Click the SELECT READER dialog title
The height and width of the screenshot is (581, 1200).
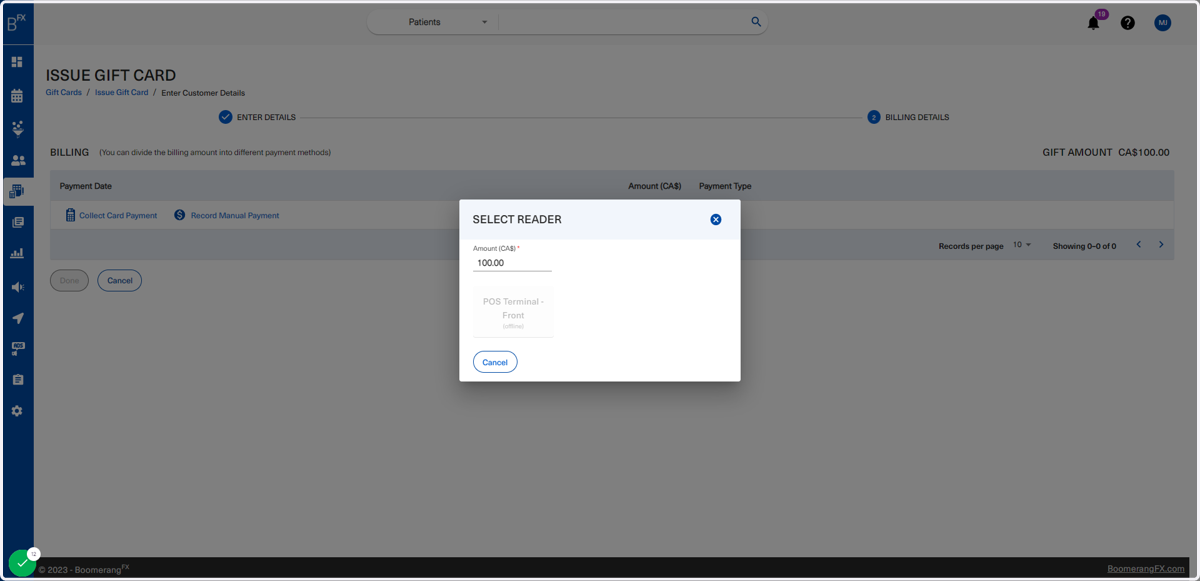(517, 220)
